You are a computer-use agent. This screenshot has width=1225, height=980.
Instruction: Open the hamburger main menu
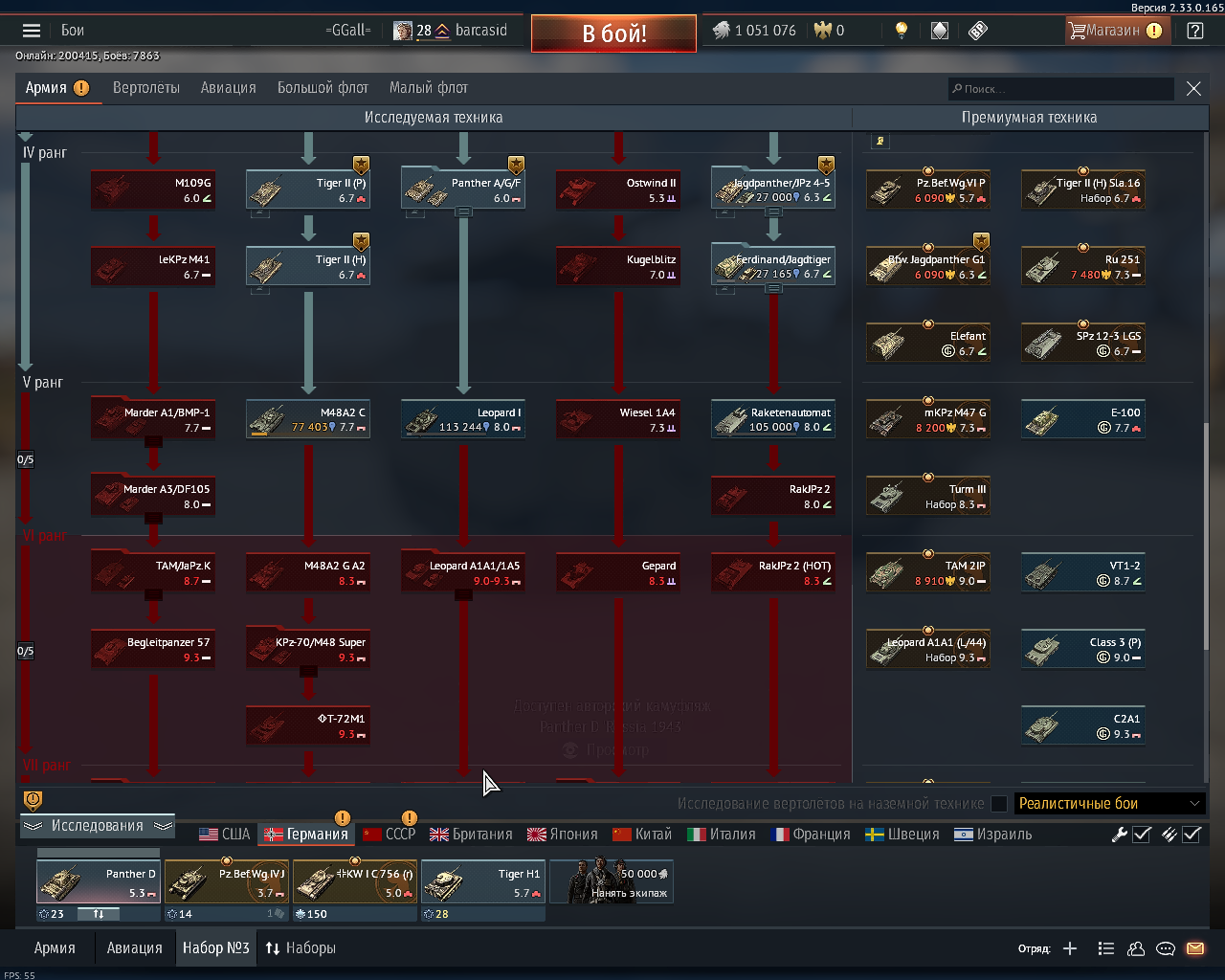32,31
